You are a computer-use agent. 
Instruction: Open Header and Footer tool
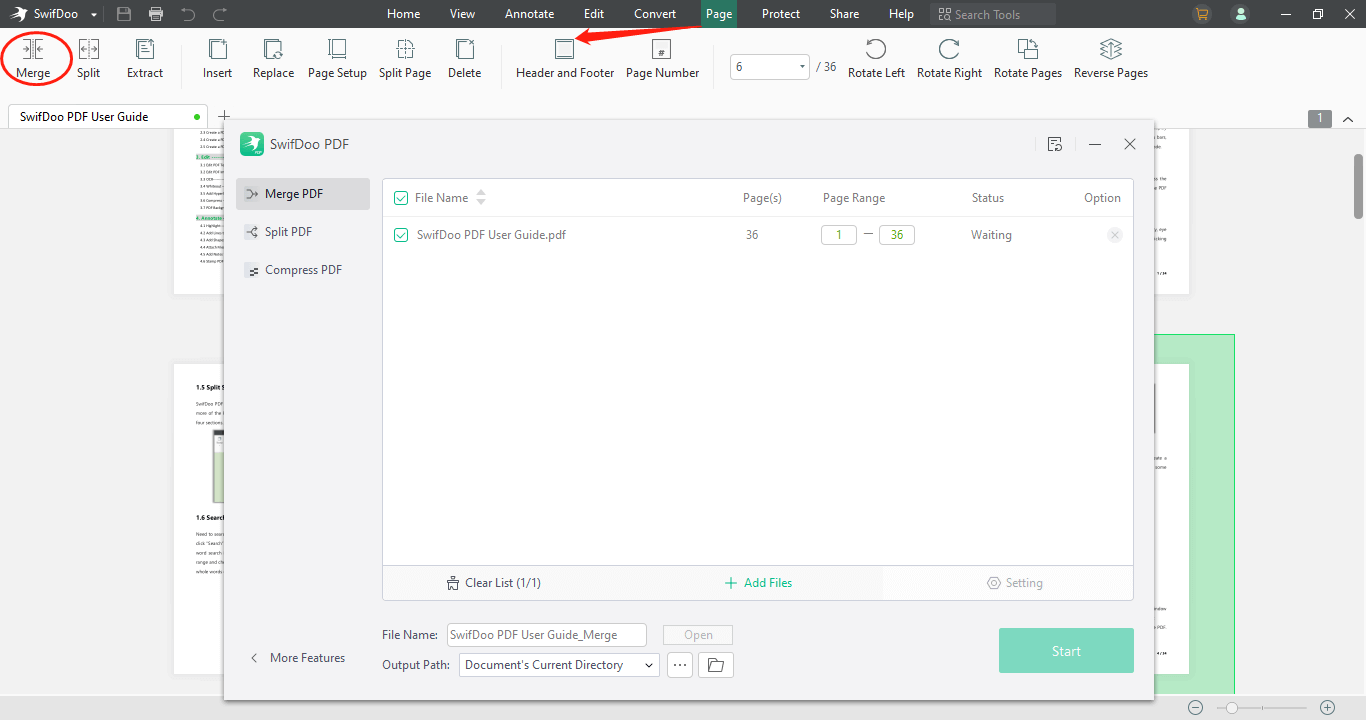click(x=565, y=59)
